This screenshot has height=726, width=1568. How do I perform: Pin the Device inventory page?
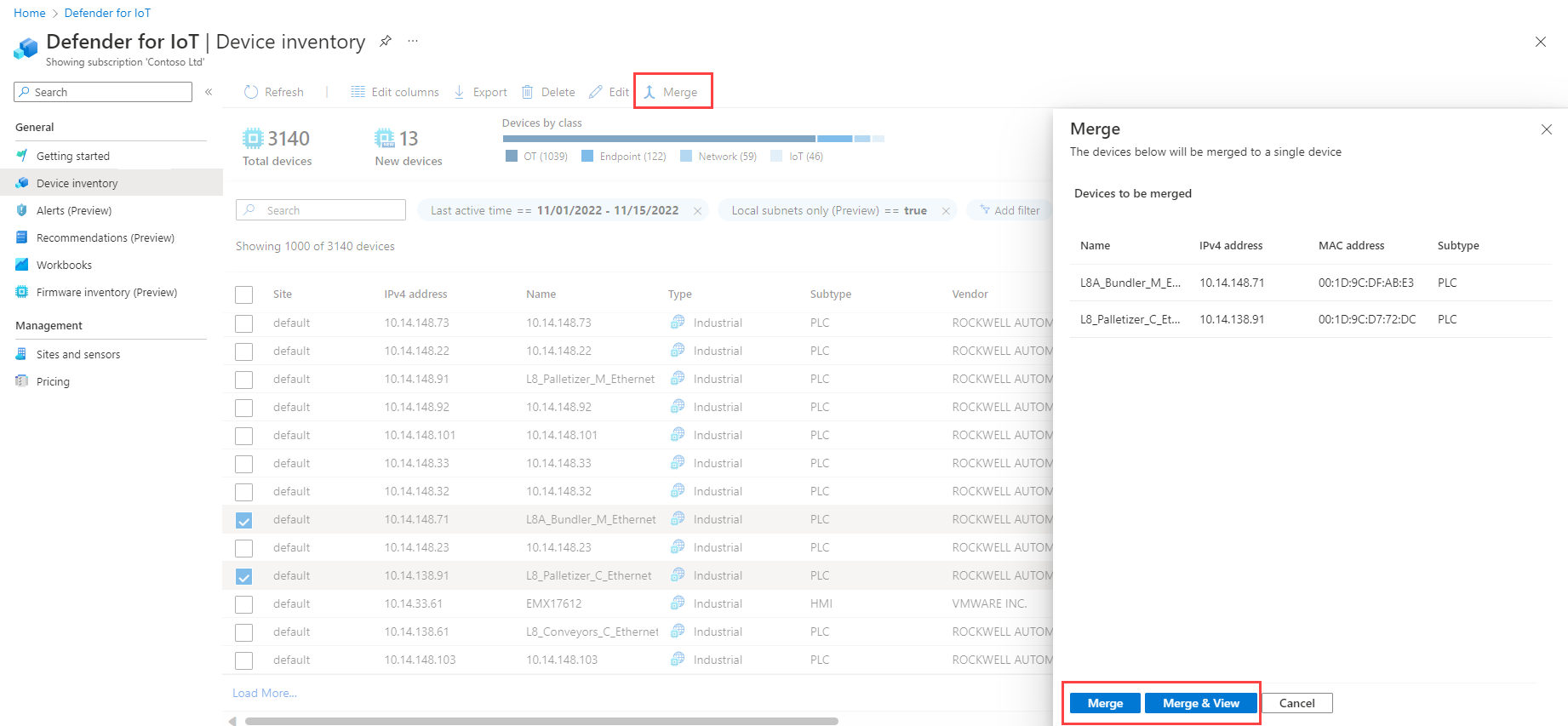point(386,41)
